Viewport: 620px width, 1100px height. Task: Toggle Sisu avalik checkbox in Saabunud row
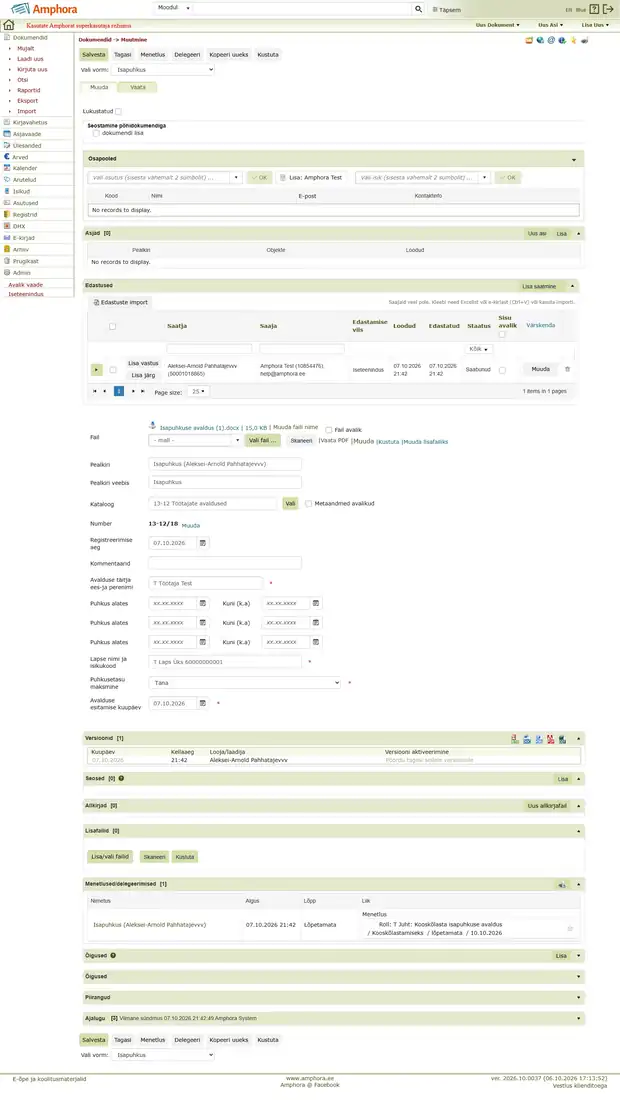tap(502, 370)
